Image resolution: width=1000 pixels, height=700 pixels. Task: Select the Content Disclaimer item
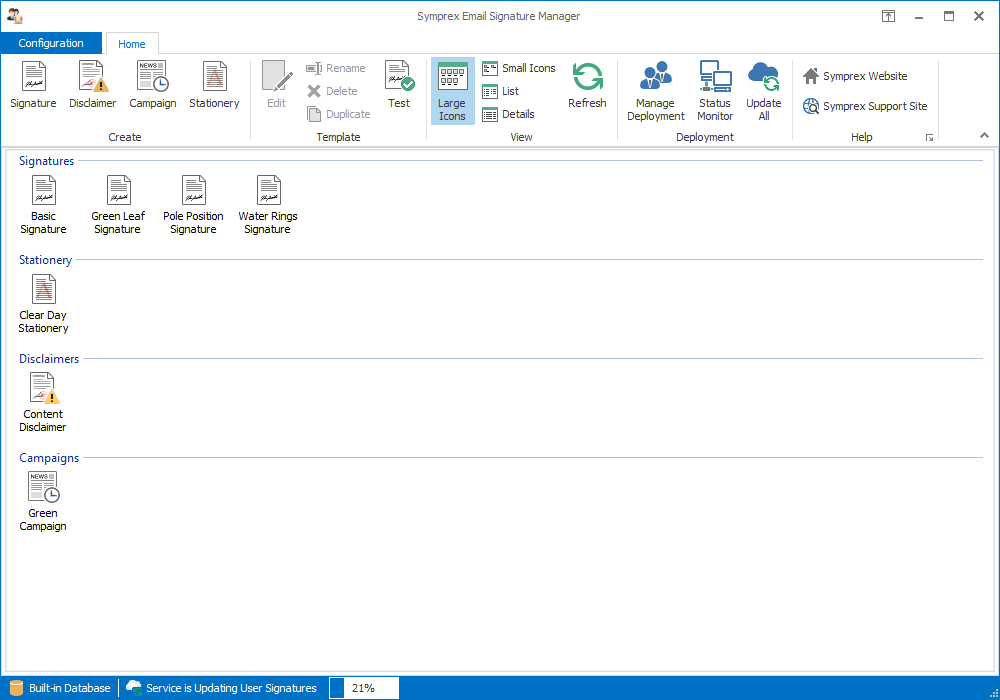43,402
